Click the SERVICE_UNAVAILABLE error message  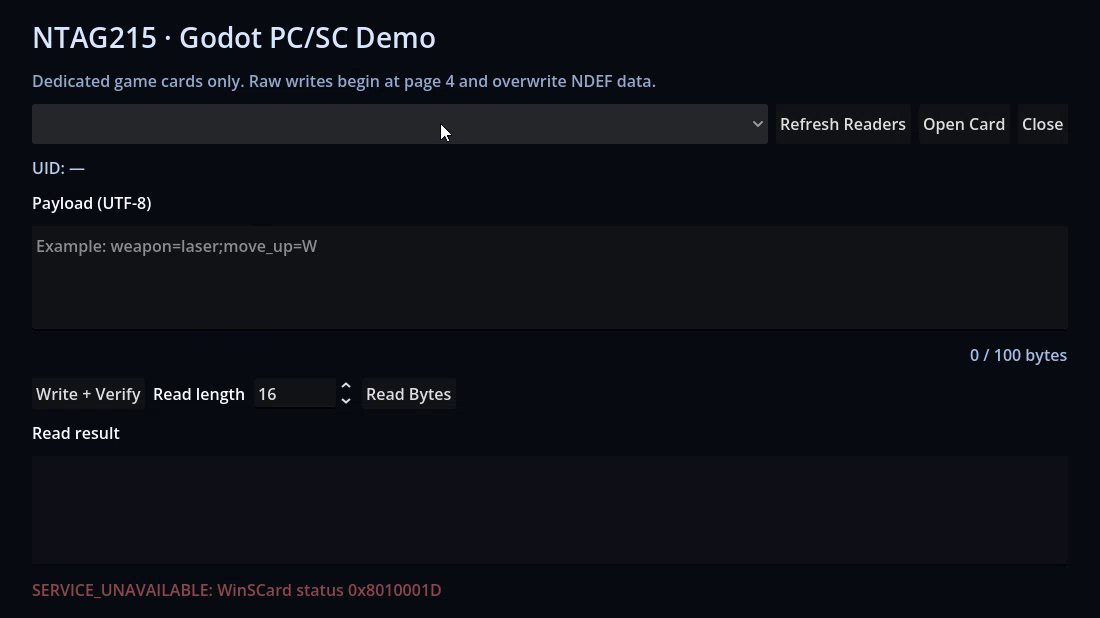pos(236,590)
